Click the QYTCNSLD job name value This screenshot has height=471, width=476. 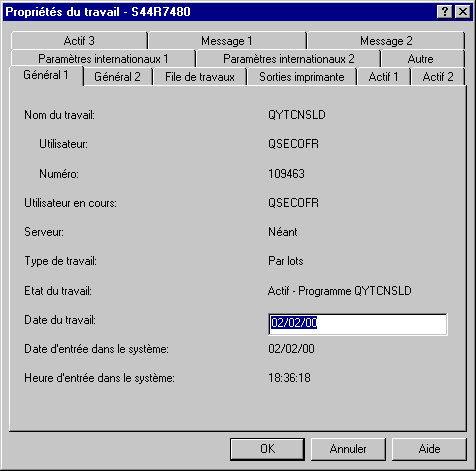(297, 115)
